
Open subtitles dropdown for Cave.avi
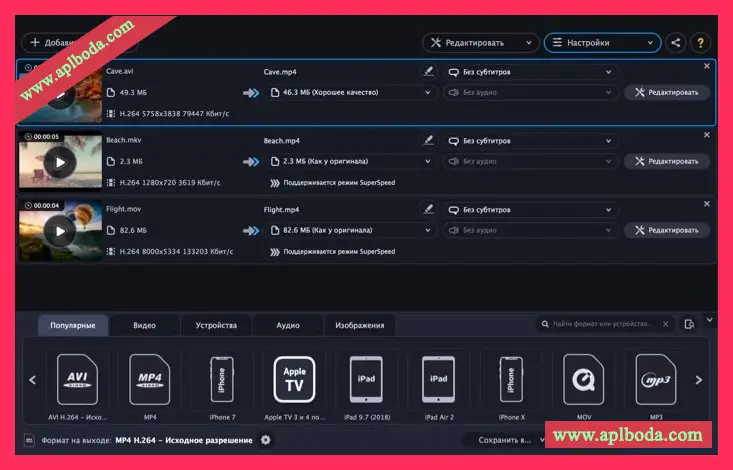[x=530, y=72]
